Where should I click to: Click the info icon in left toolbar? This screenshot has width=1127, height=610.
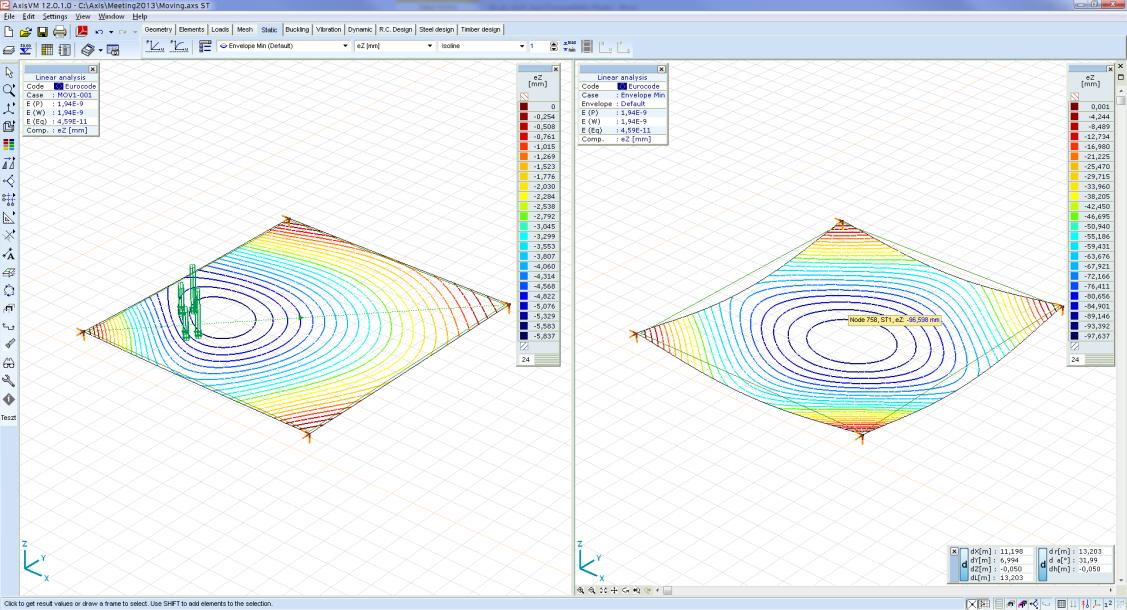pyautogui.click(x=9, y=399)
